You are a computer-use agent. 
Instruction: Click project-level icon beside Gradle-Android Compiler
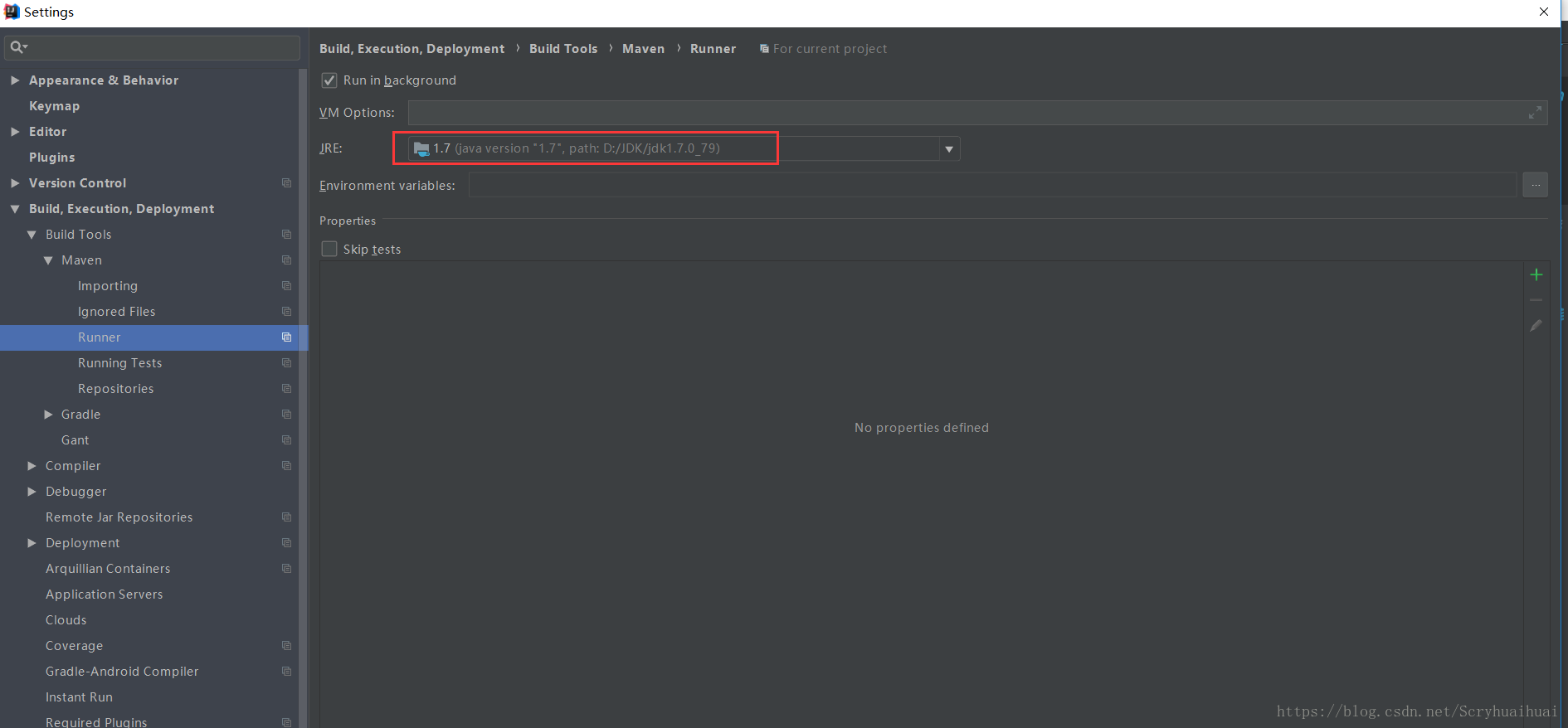click(286, 672)
